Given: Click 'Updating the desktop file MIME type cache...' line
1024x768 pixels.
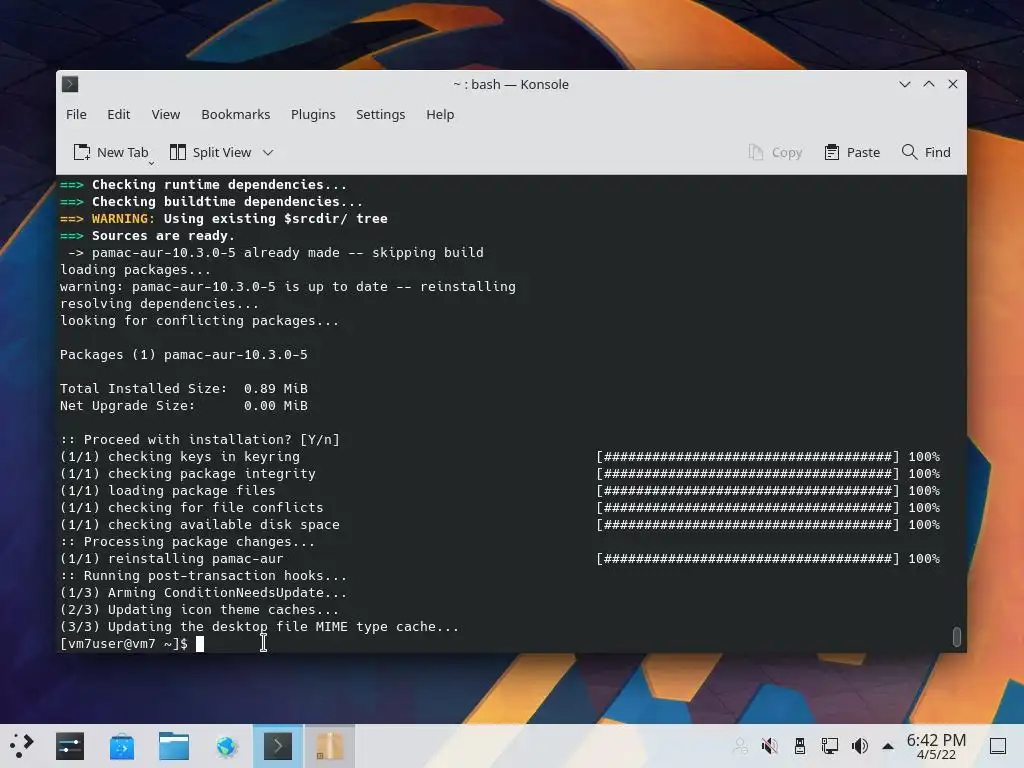Looking at the screenshot, I should pyautogui.click(x=259, y=627).
